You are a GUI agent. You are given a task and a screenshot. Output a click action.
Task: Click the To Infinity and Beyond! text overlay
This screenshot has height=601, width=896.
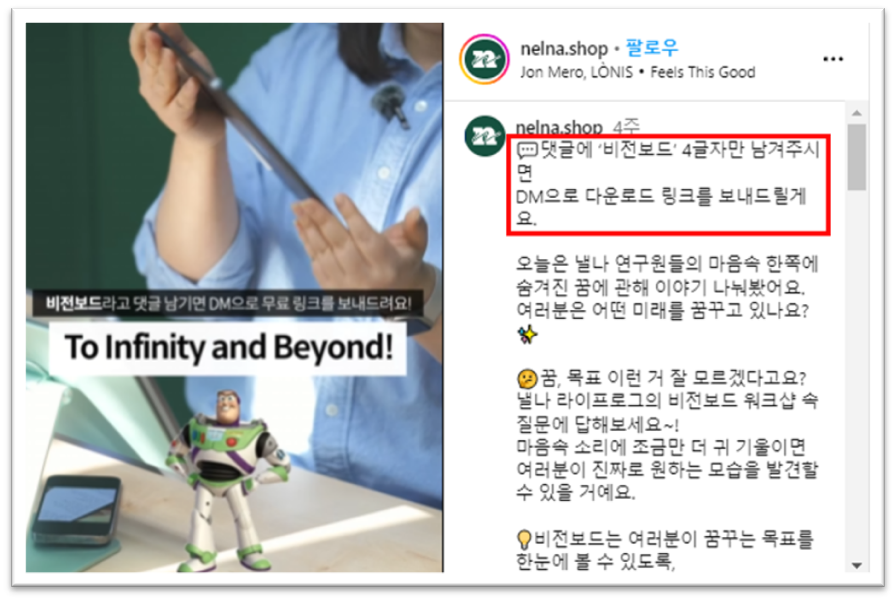click(229, 347)
